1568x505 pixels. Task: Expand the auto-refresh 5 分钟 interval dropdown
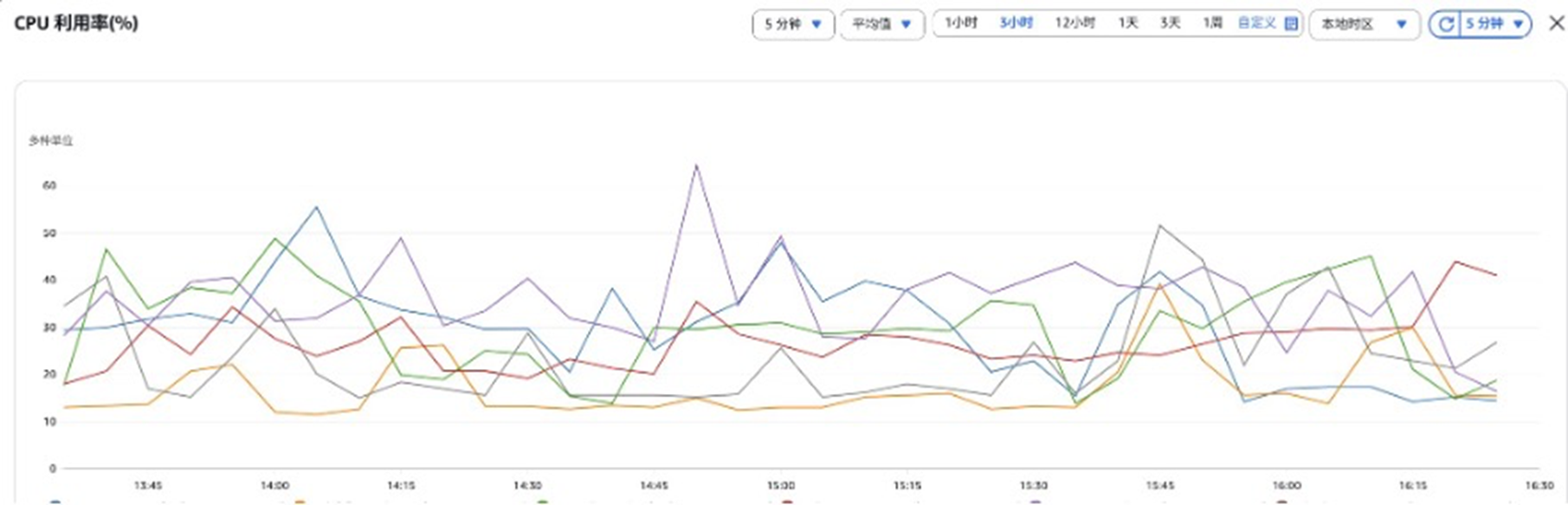1494,24
